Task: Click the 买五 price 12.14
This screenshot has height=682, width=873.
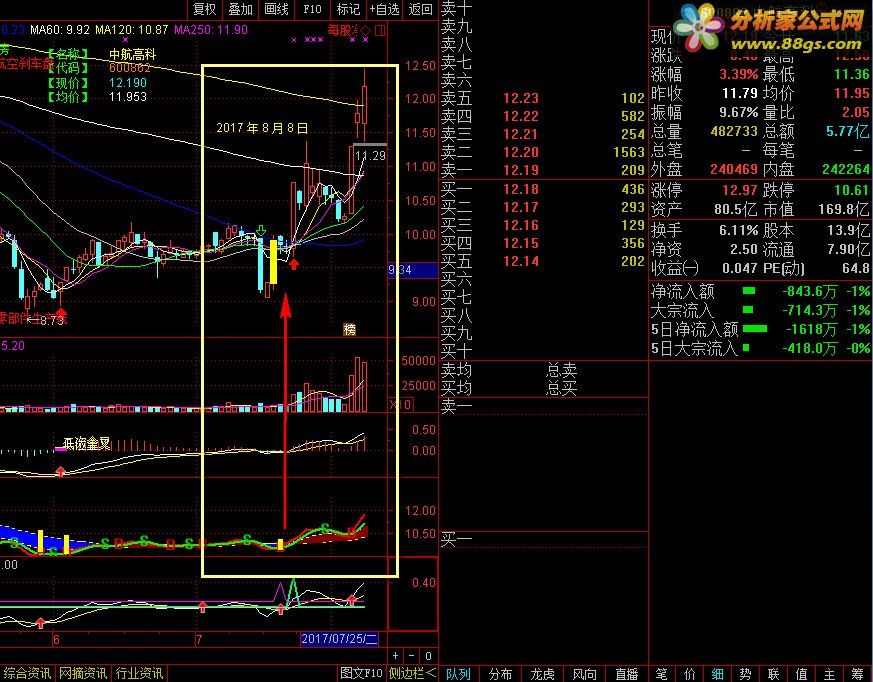Action: 521,261
